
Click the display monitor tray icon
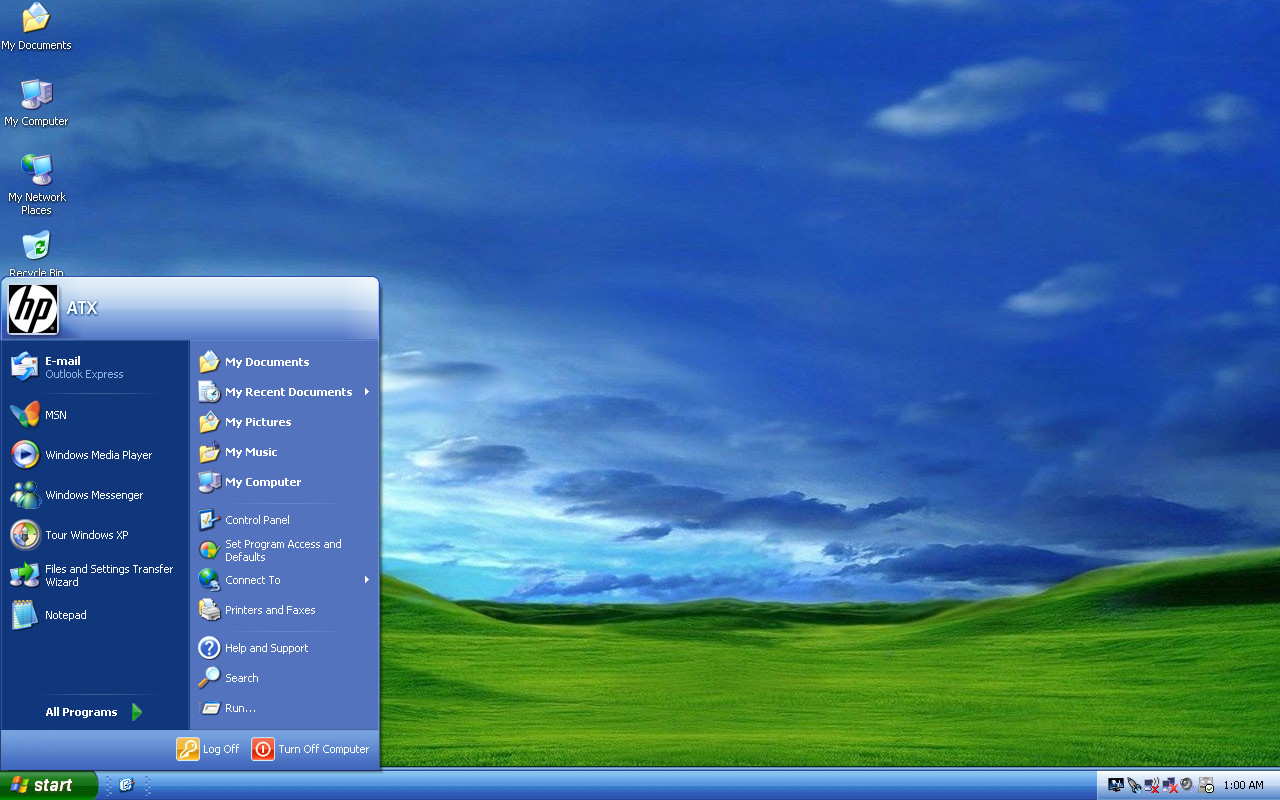(1116, 785)
